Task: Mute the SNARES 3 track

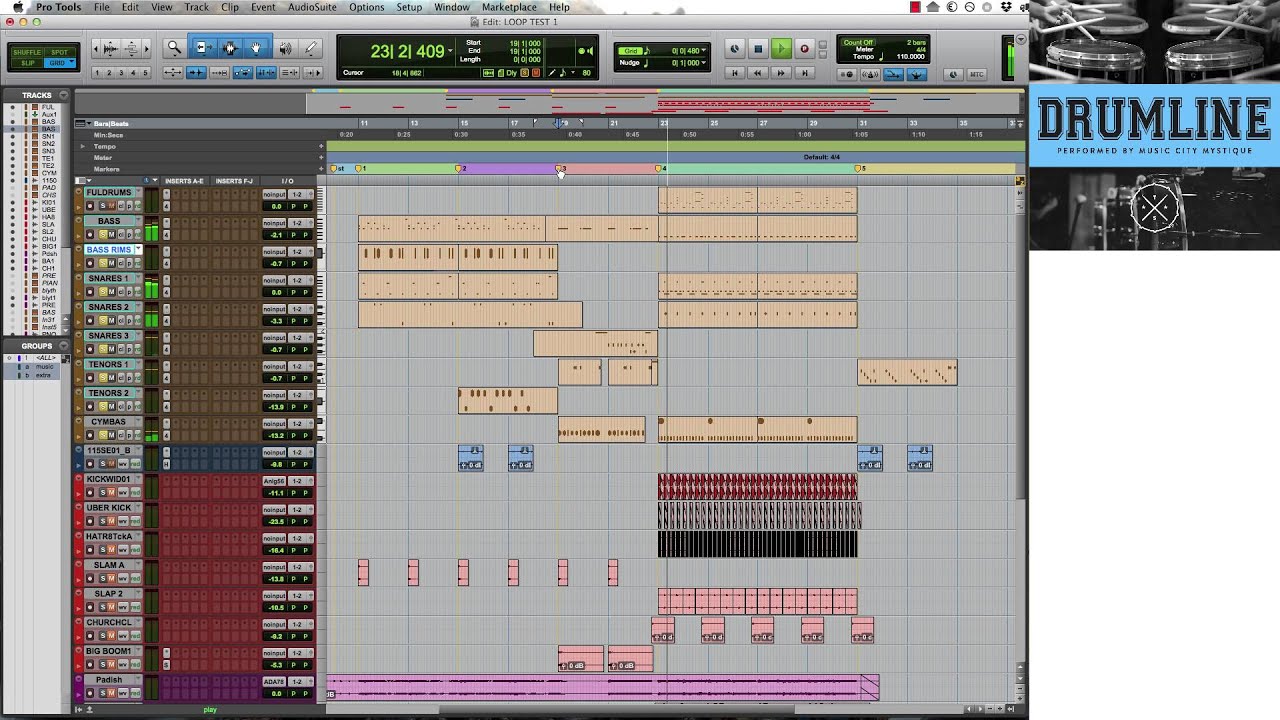Action: [112, 349]
